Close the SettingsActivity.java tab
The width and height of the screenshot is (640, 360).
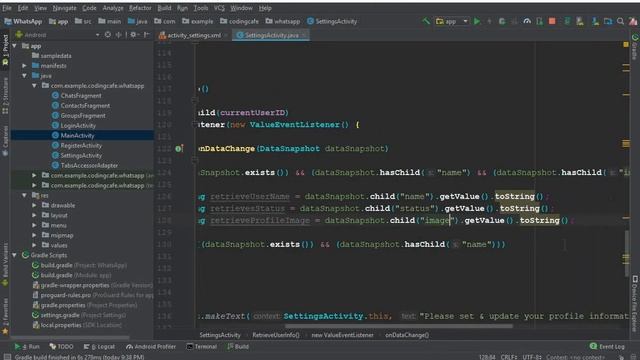pyautogui.click(x=303, y=36)
